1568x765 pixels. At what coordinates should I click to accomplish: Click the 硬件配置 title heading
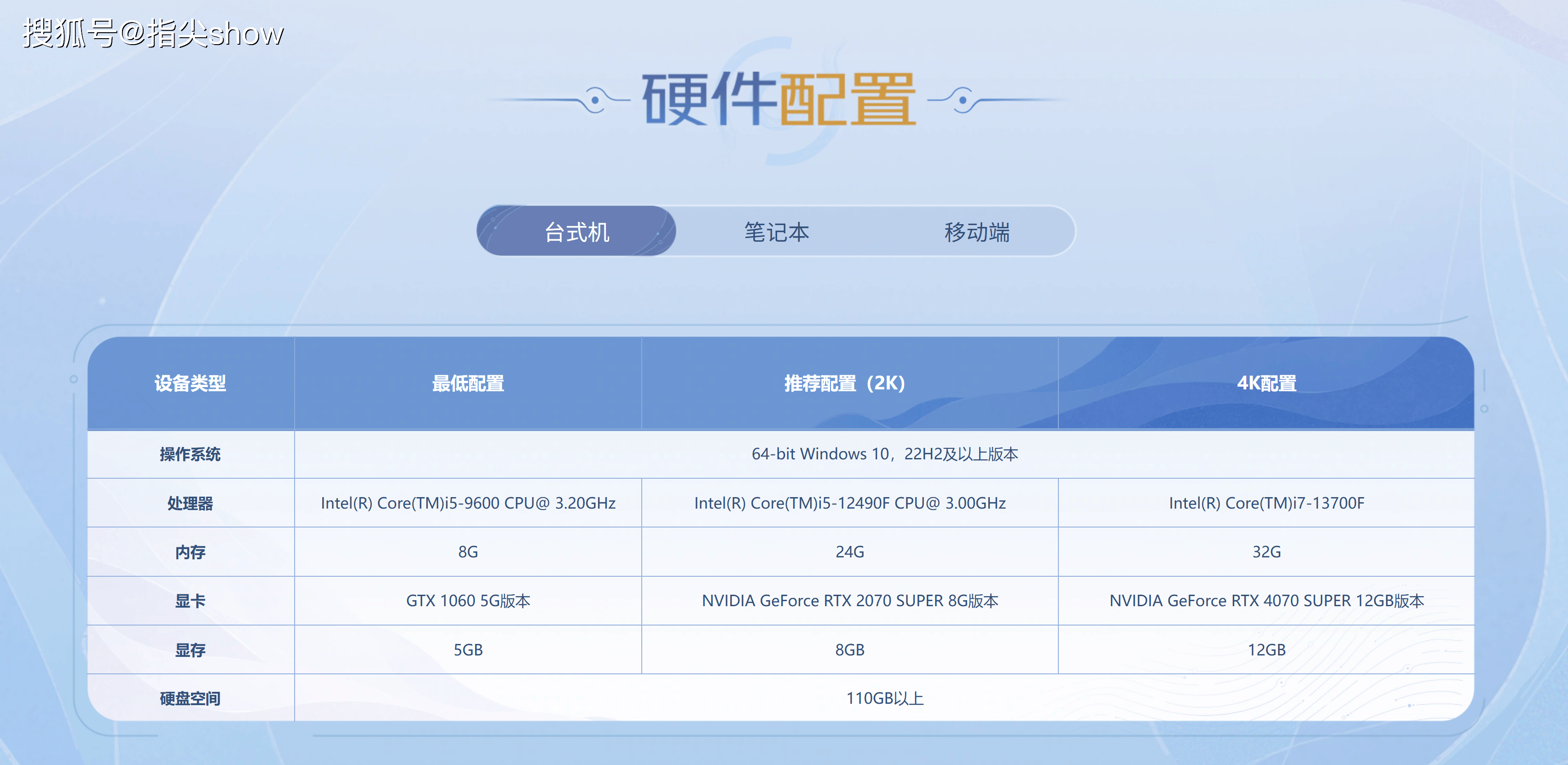coord(778,99)
